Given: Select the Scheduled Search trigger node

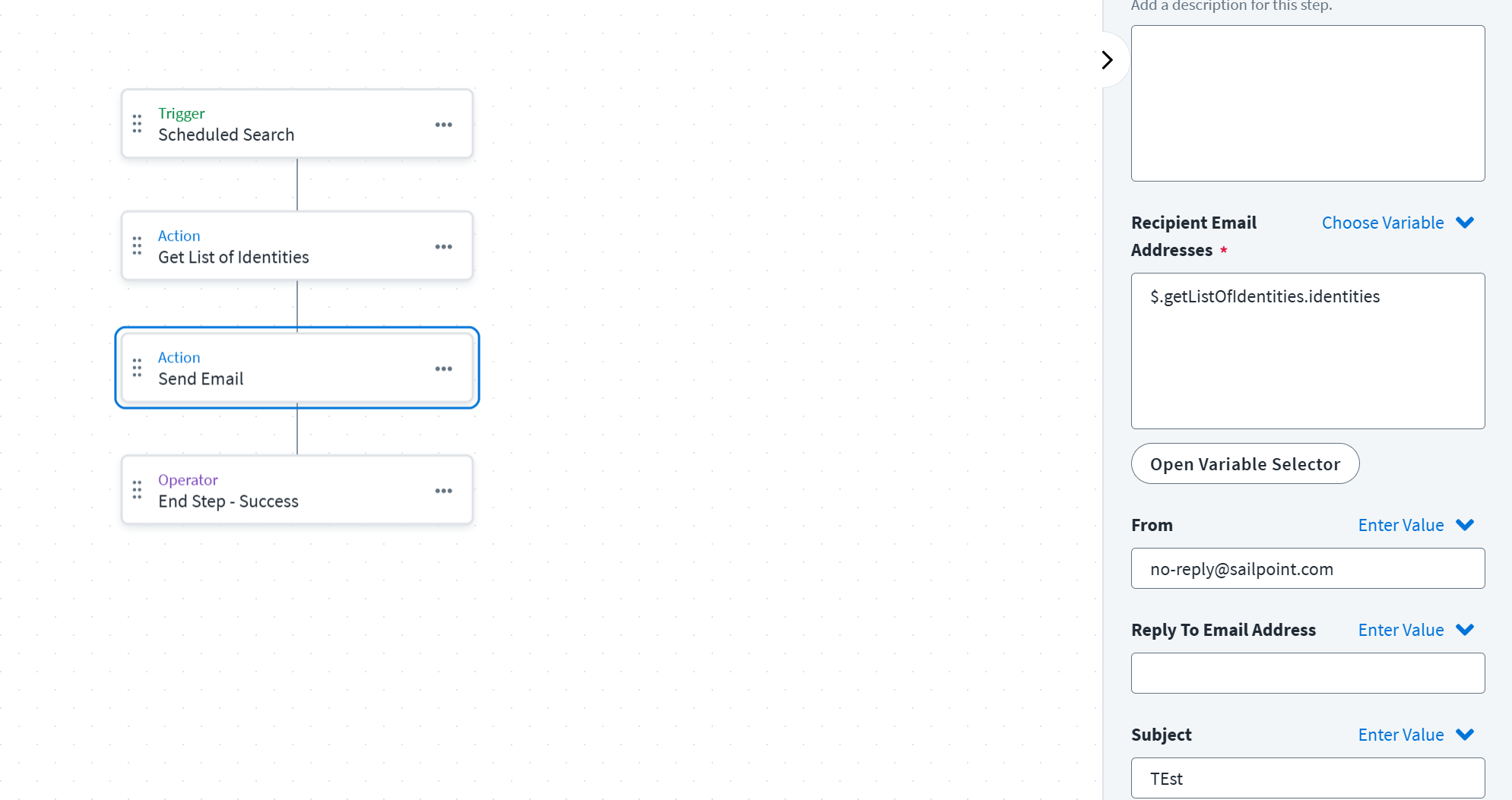Looking at the screenshot, I should [296, 125].
